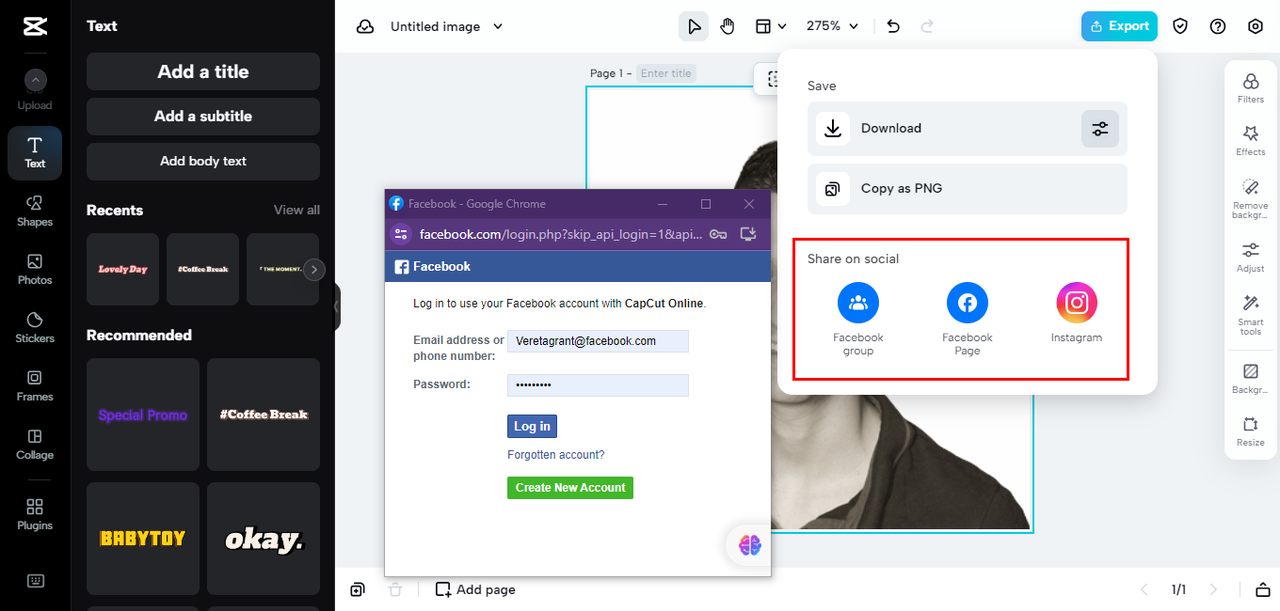Open the Background tool

click(1251, 379)
